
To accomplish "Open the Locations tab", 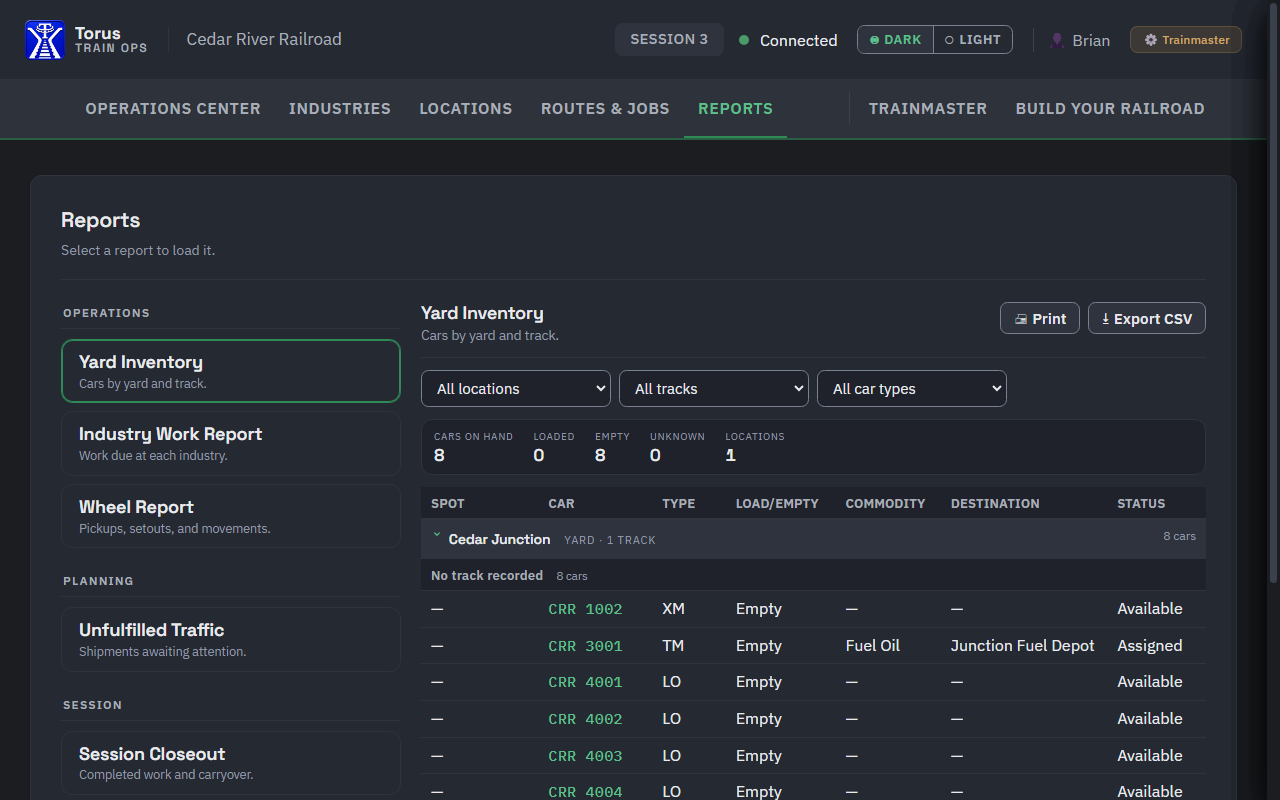I will click(466, 108).
